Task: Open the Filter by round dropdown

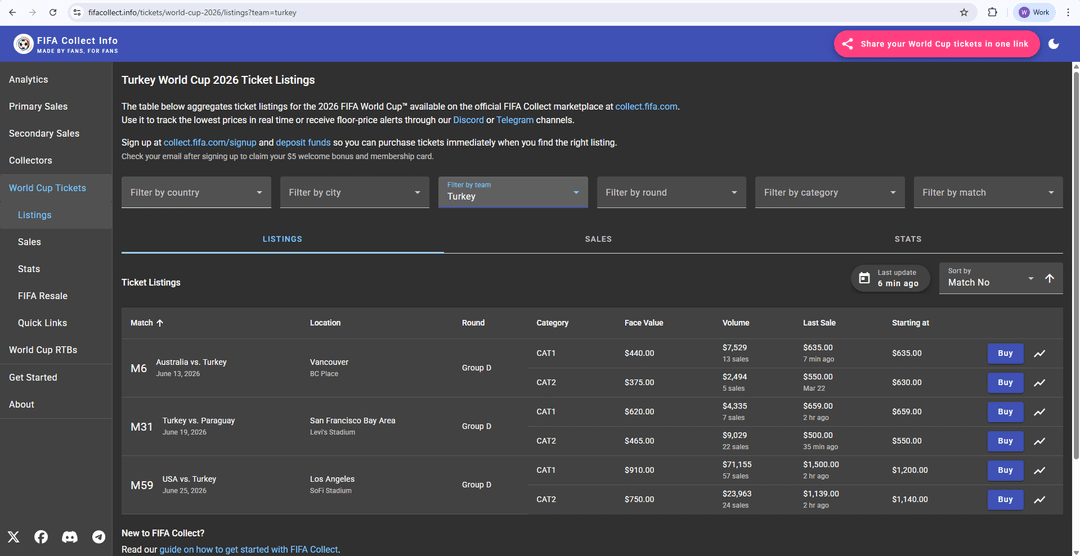Action: pos(671,193)
